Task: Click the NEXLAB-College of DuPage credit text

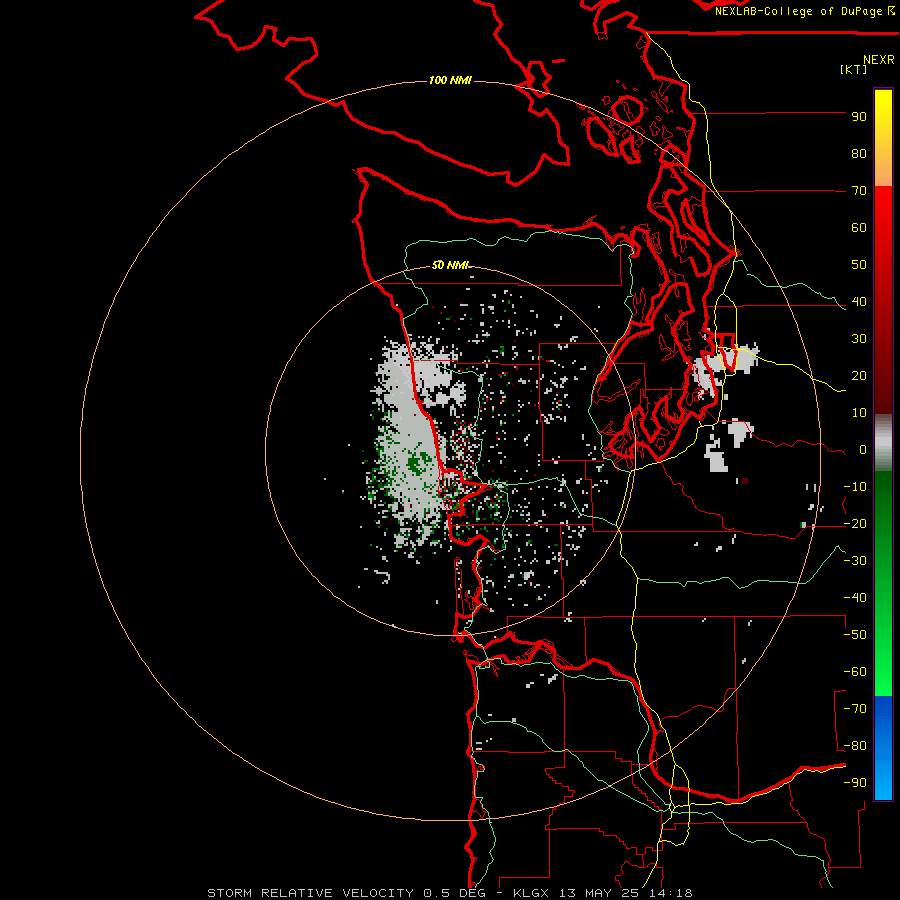Action: click(x=798, y=11)
